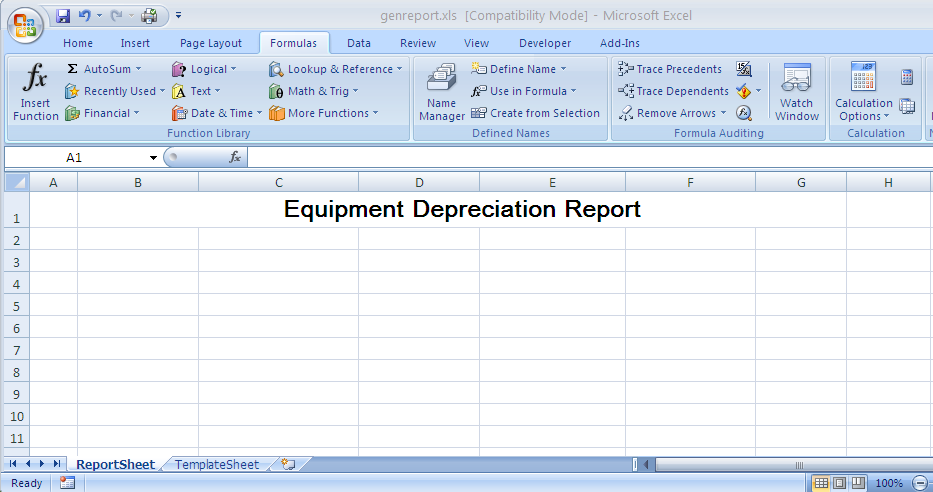The height and width of the screenshot is (492, 933).
Task: Open the Developer tab
Action: point(545,43)
